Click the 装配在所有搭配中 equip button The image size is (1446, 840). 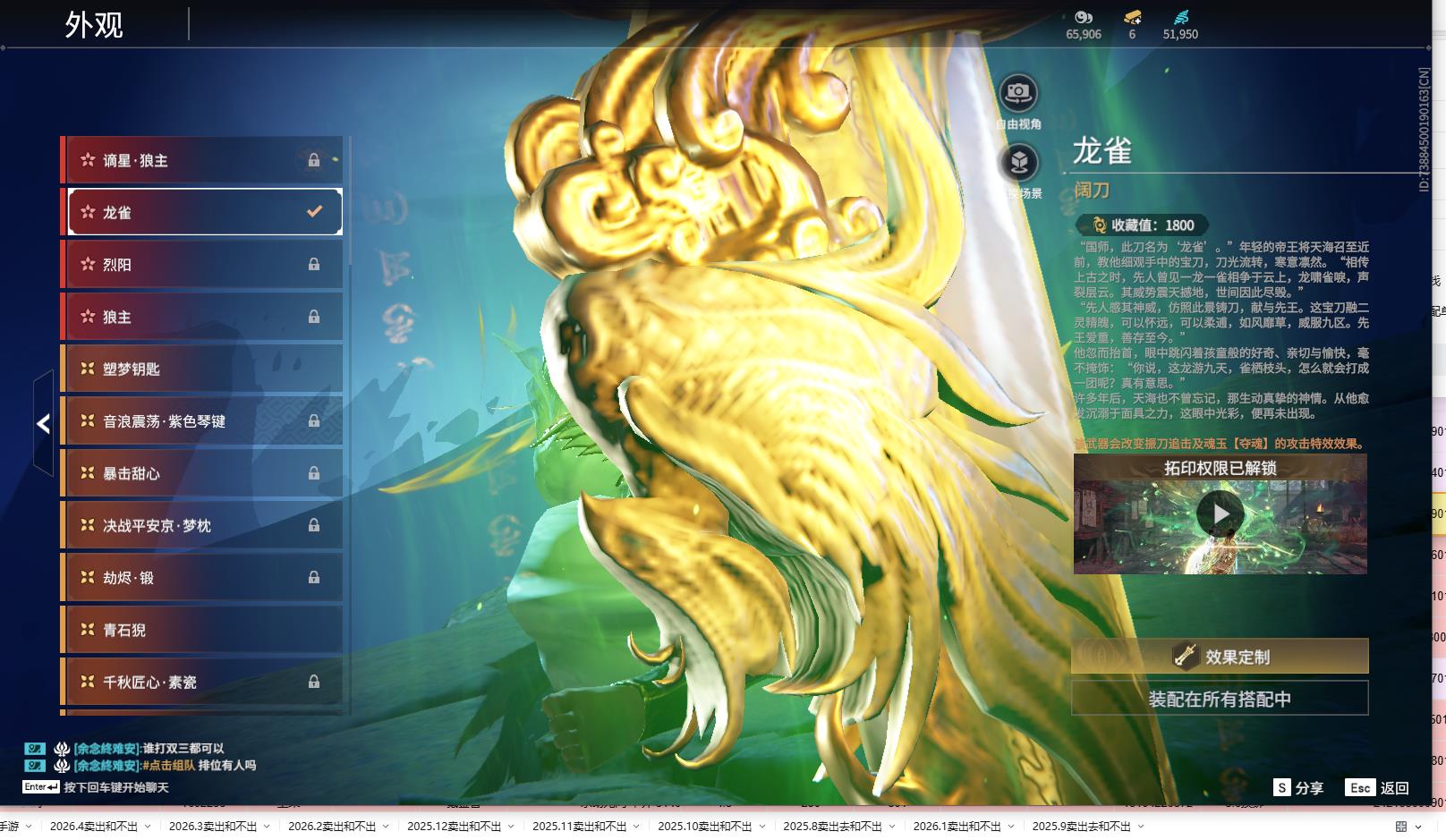tap(1220, 699)
